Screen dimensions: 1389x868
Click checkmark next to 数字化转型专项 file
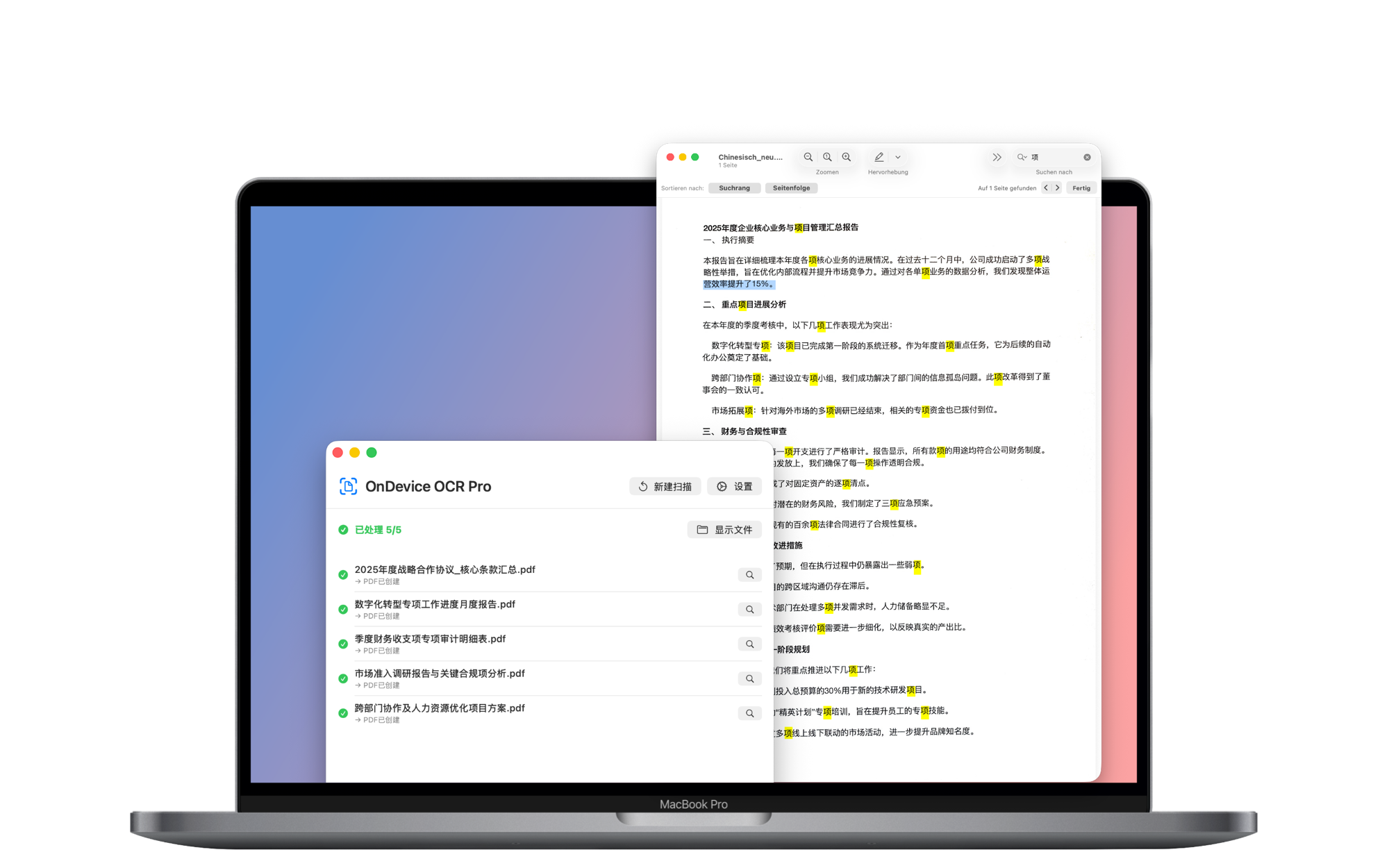[x=343, y=610]
